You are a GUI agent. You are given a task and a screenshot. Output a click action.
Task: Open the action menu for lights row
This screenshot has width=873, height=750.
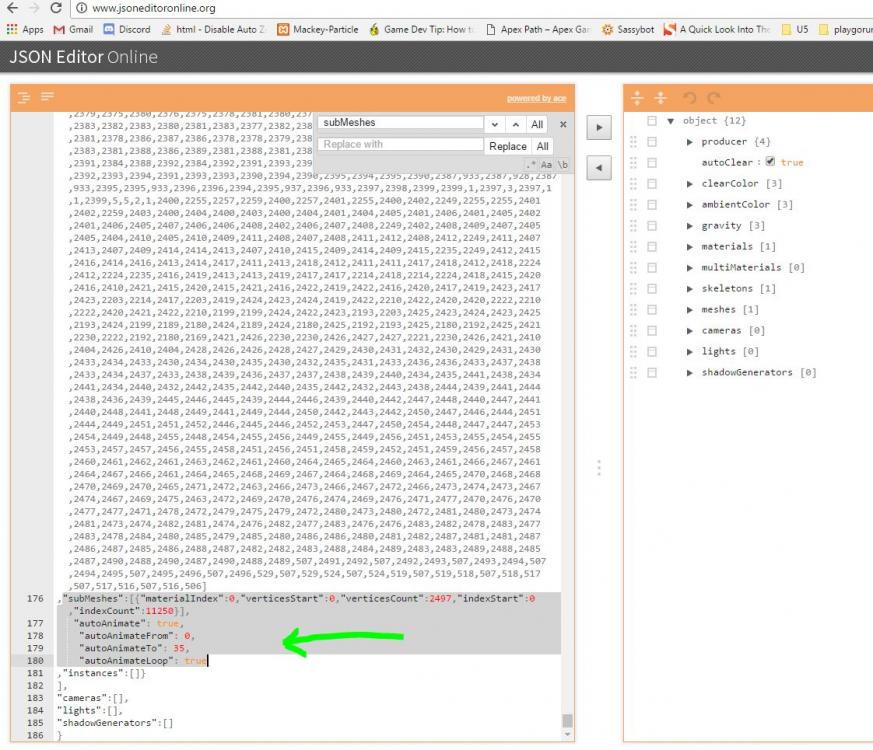click(652, 352)
